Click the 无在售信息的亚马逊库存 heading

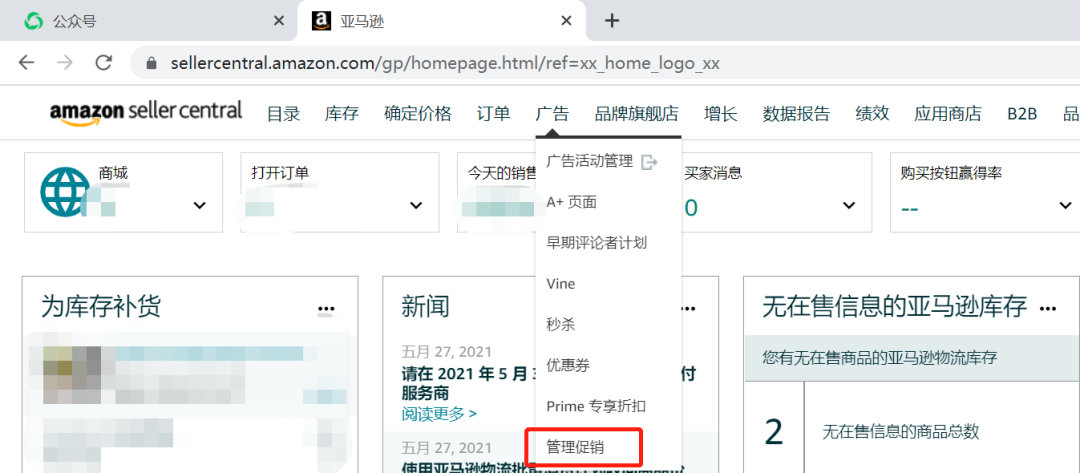(x=895, y=306)
